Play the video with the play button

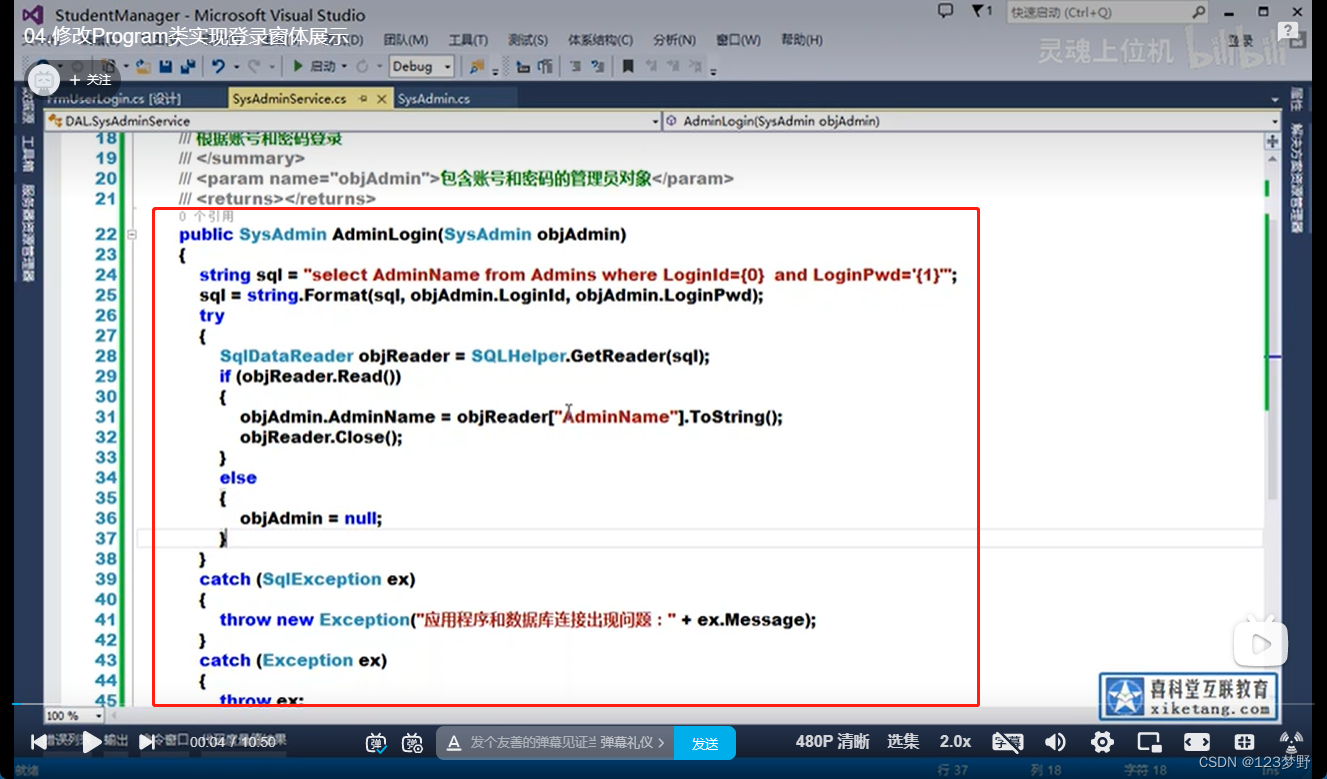[91, 741]
